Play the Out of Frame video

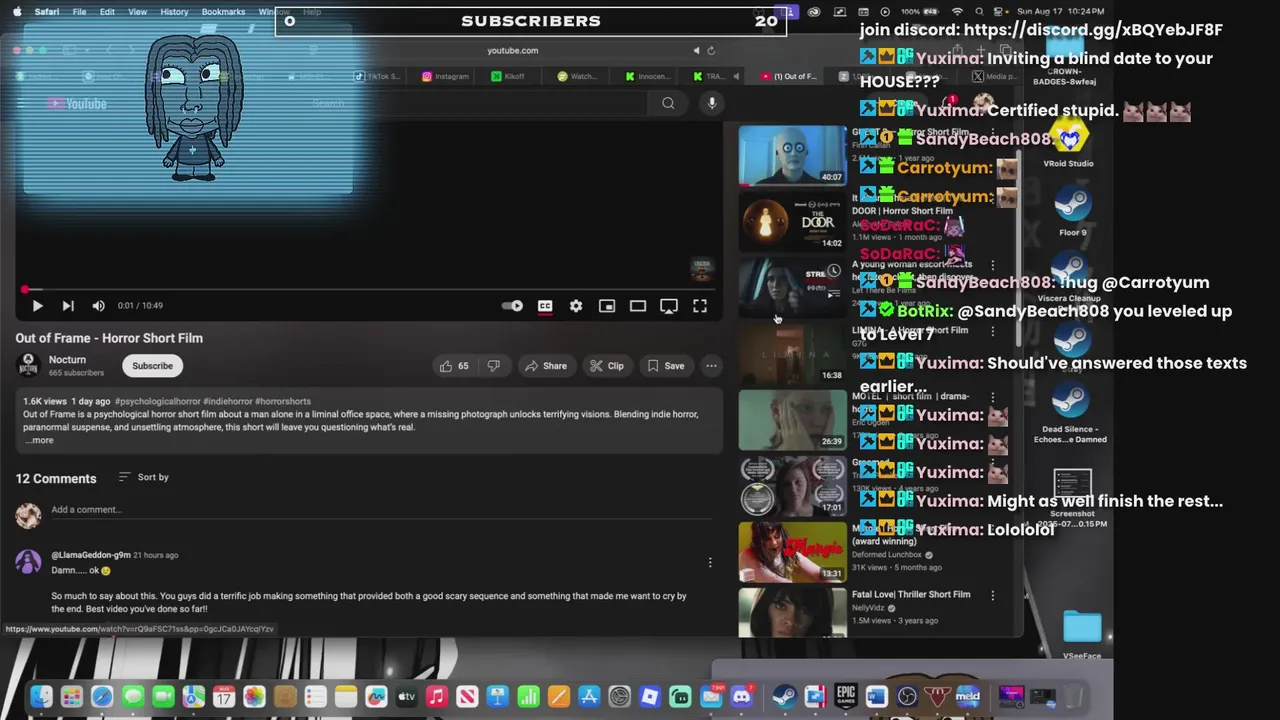tap(37, 306)
